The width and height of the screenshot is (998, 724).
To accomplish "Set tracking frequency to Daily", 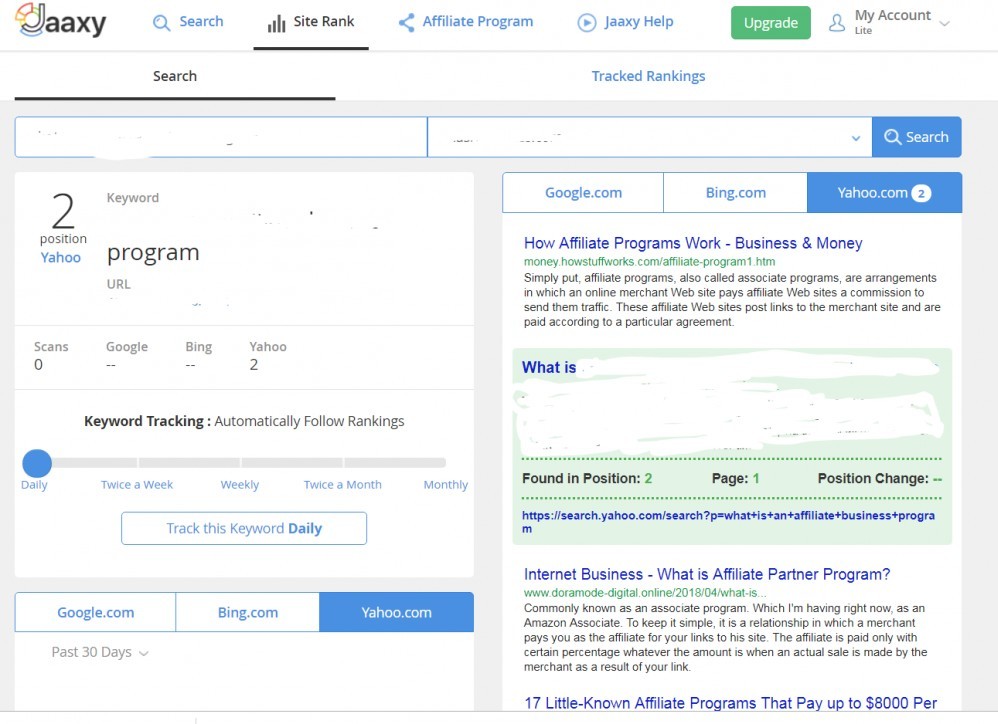I will click(34, 485).
